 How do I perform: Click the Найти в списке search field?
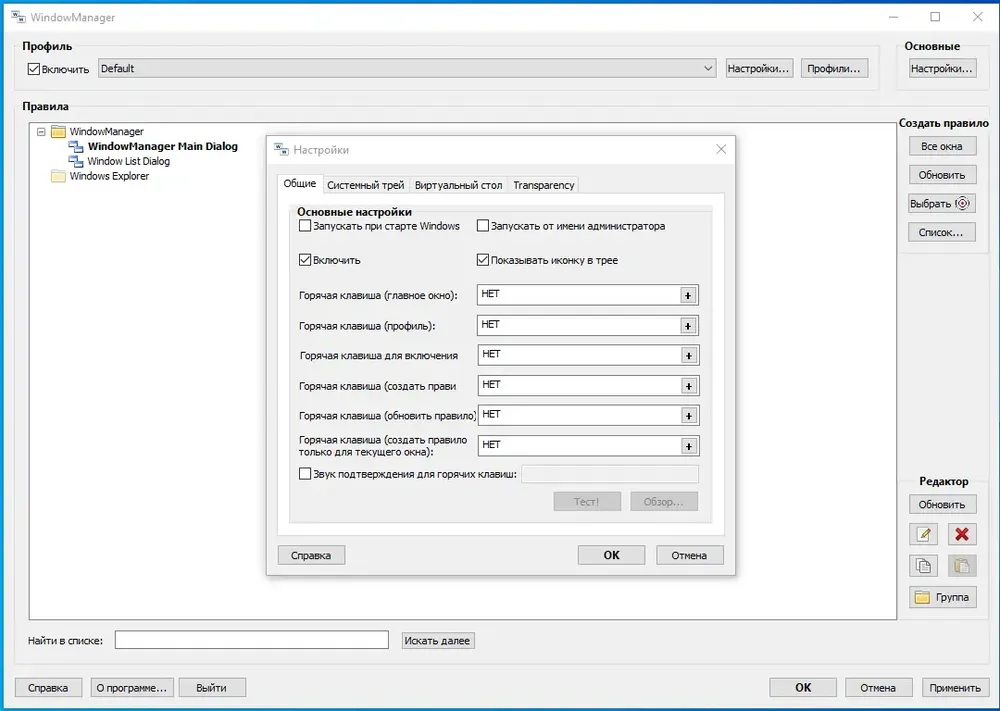coord(252,640)
